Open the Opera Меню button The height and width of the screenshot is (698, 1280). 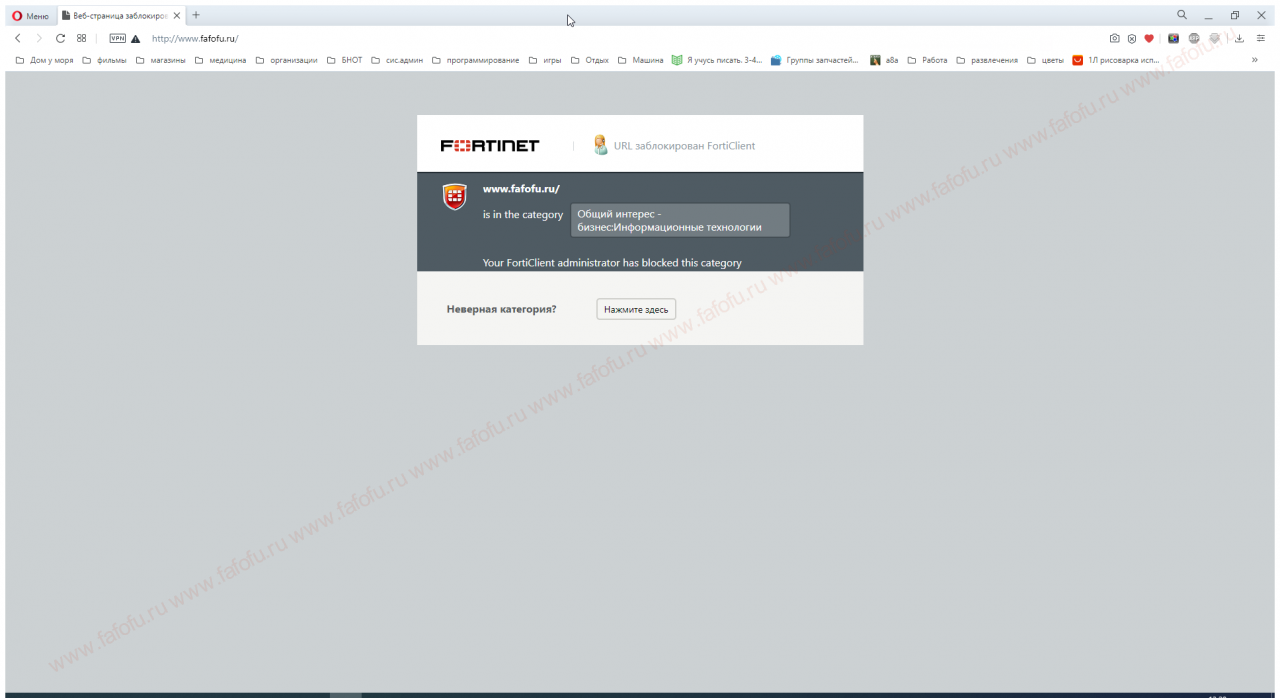30,16
